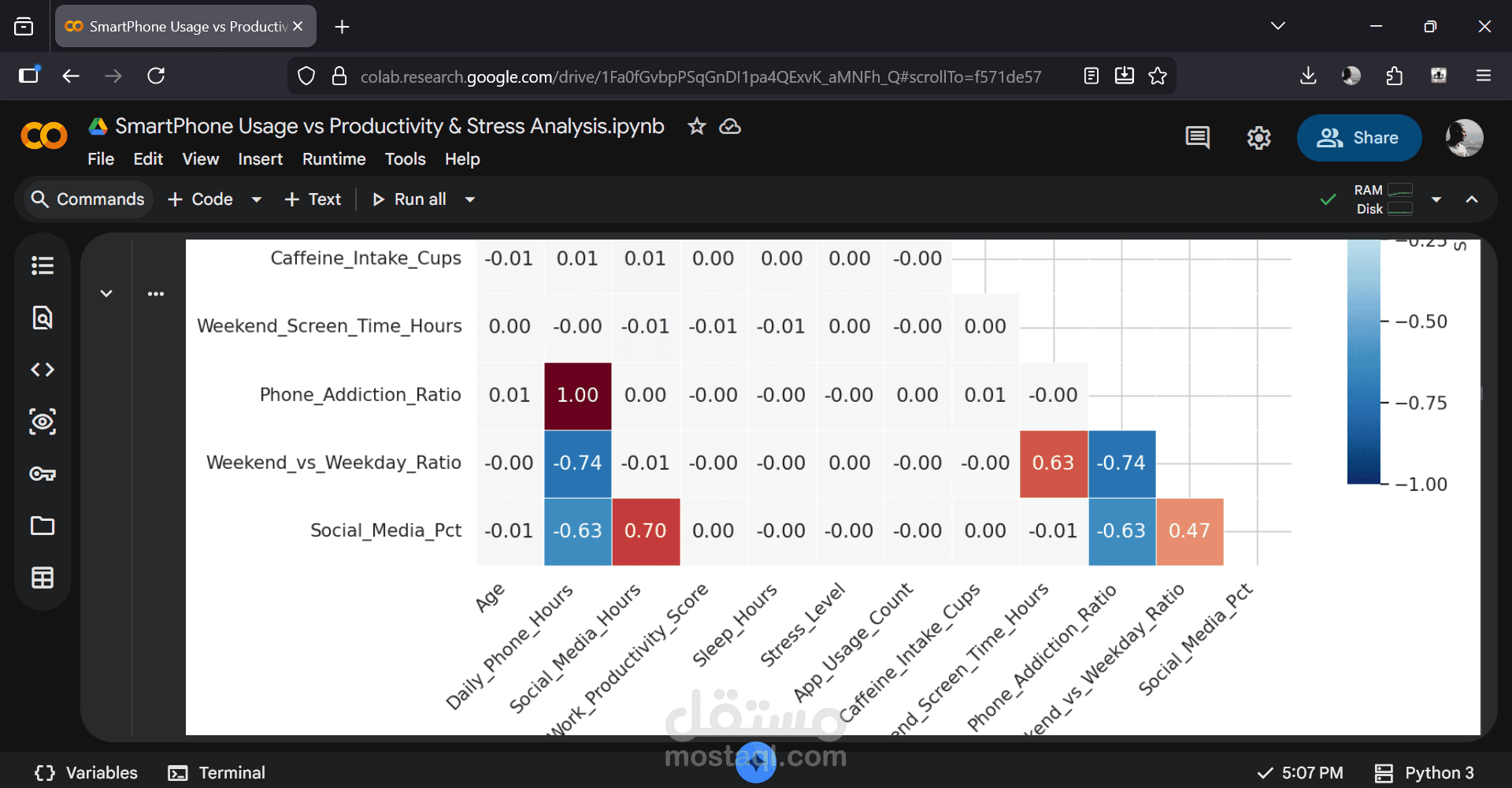1512x788 pixels.
Task: Open the Code snippets sidebar icon
Action: pyautogui.click(x=43, y=370)
